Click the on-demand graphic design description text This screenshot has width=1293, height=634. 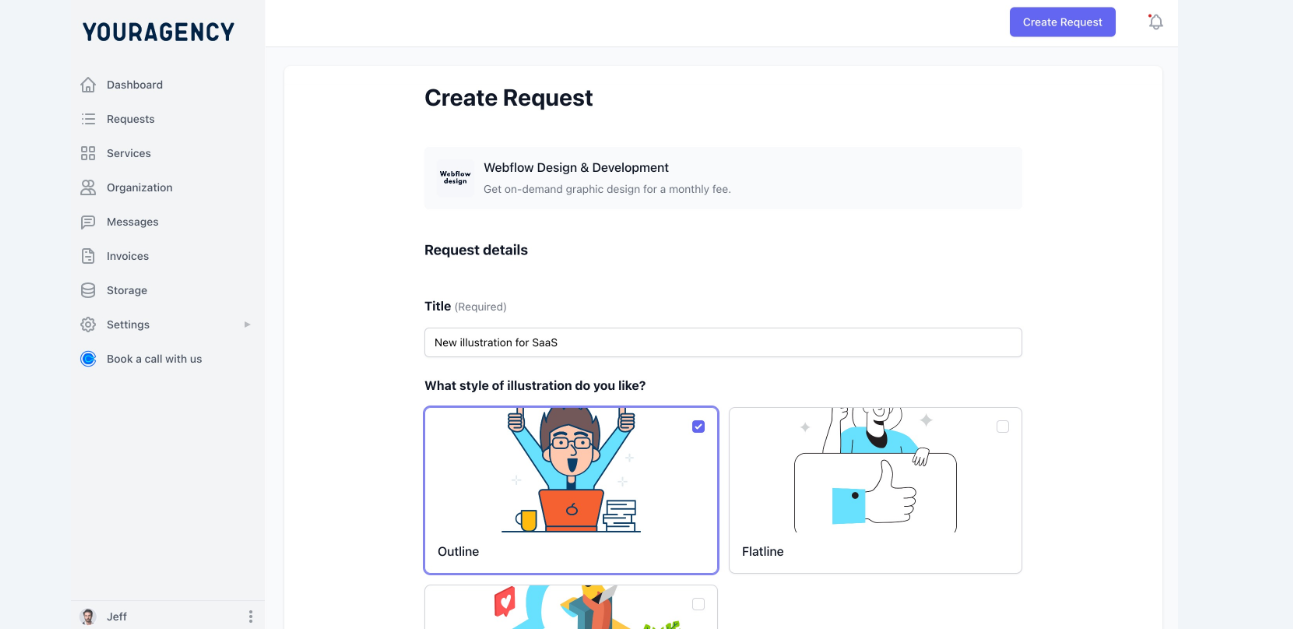[x=607, y=189]
